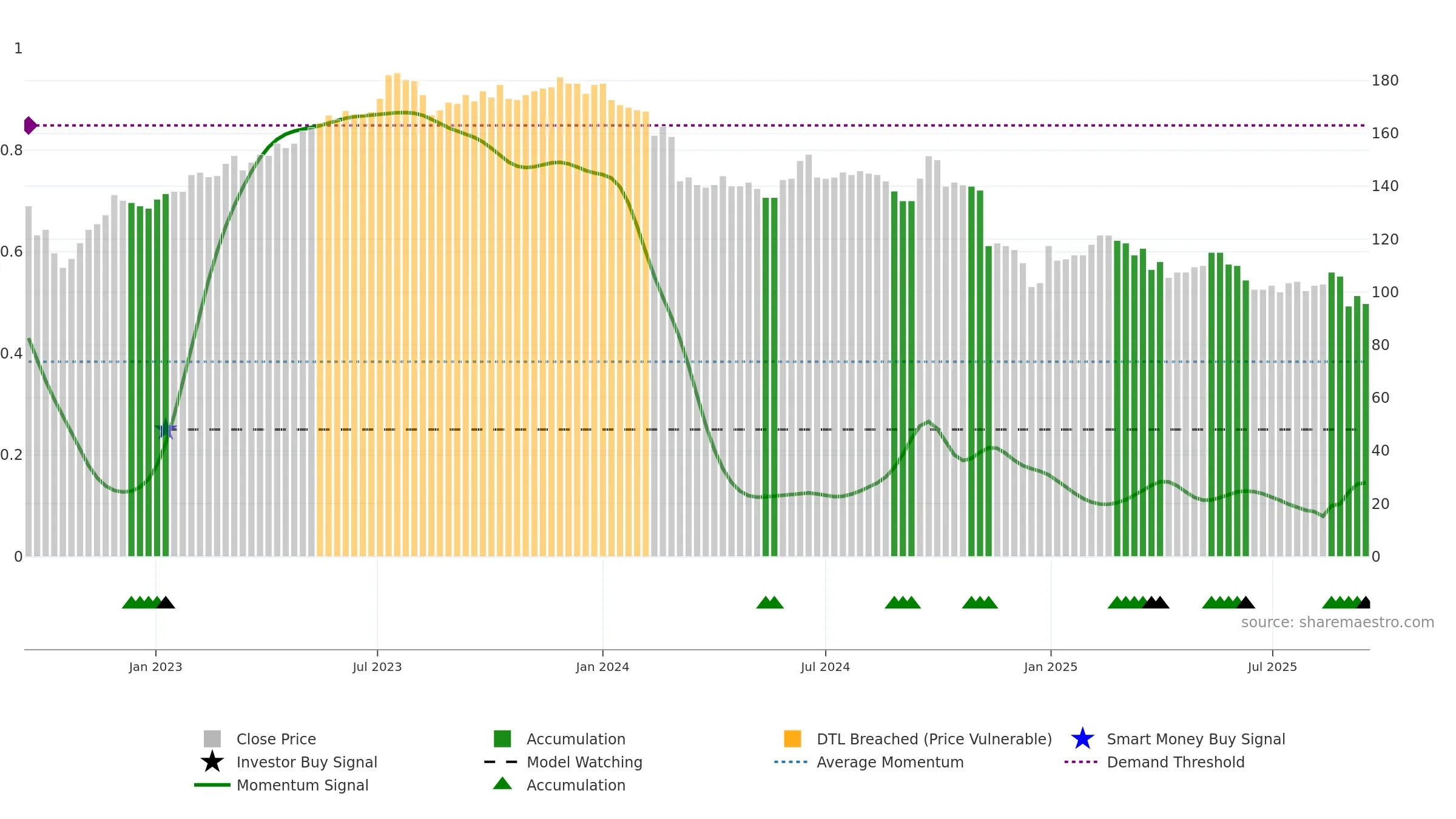Toggle Model Watching legend entry

[584, 762]
